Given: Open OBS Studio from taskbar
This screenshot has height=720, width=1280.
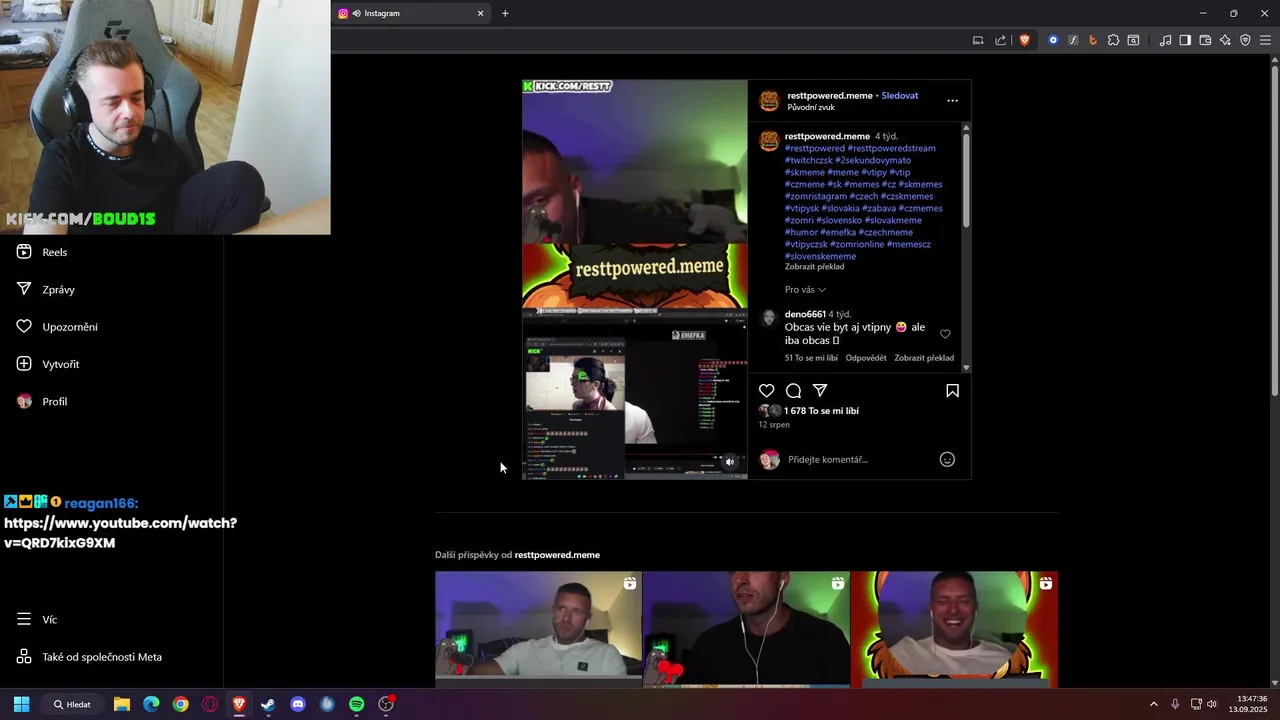Looking at the screenshot, I should point(386,704).
